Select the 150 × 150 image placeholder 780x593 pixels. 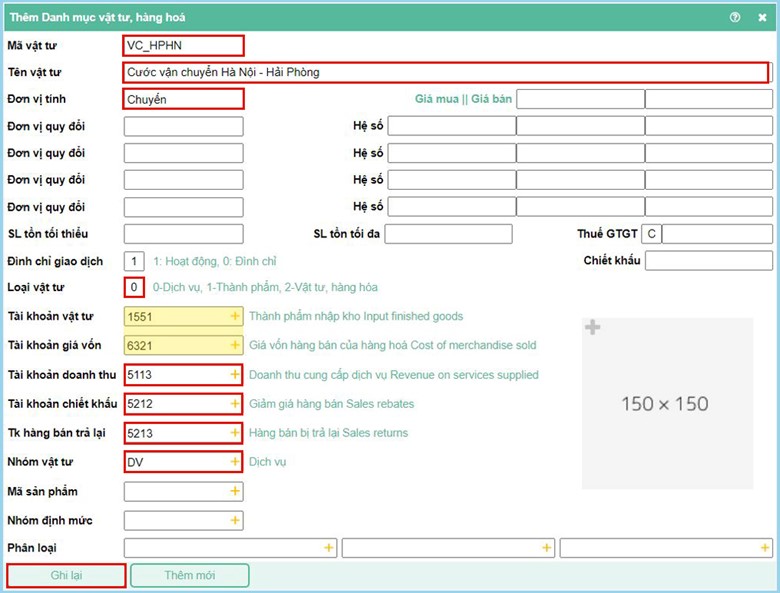(x=667, y=404)
